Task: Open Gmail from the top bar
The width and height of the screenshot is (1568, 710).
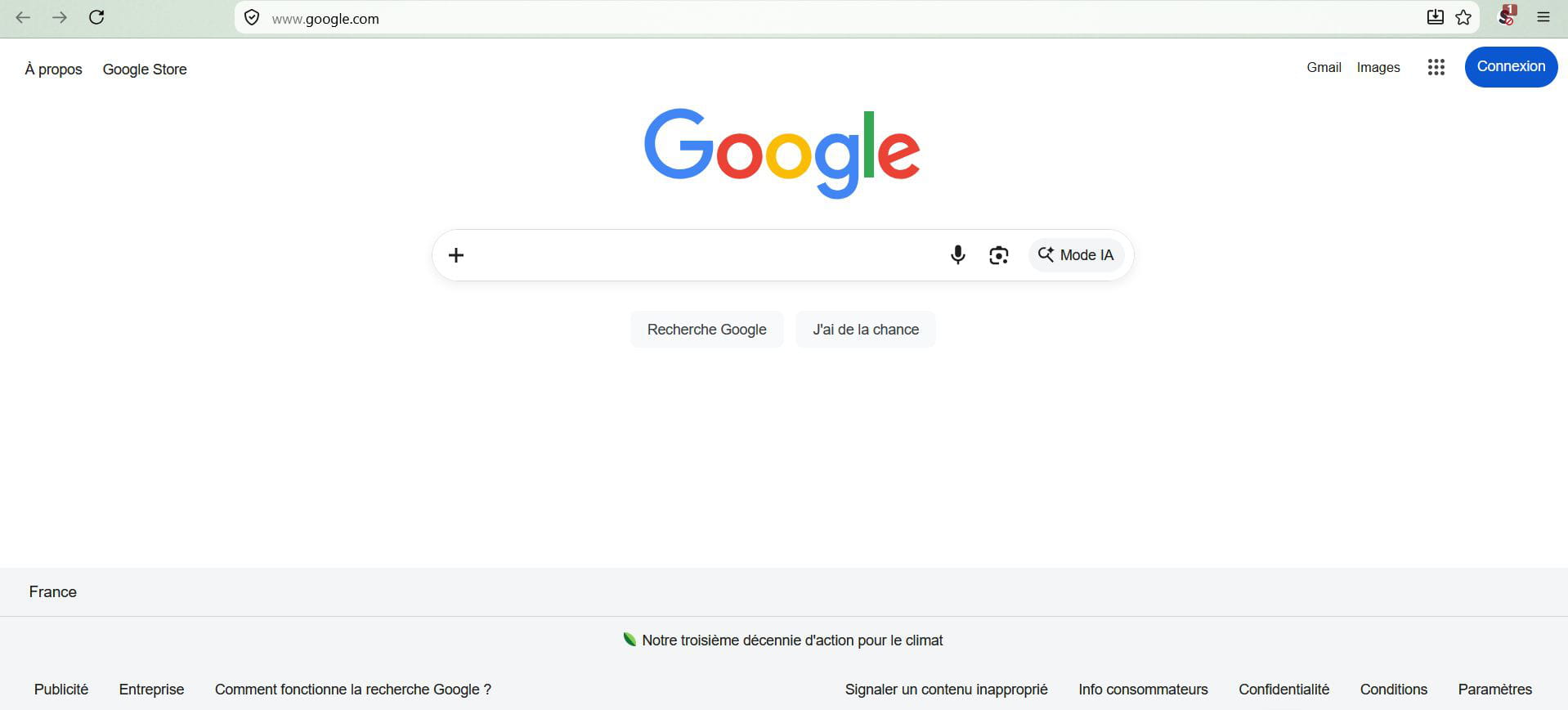Action: tap(1324, 67)
